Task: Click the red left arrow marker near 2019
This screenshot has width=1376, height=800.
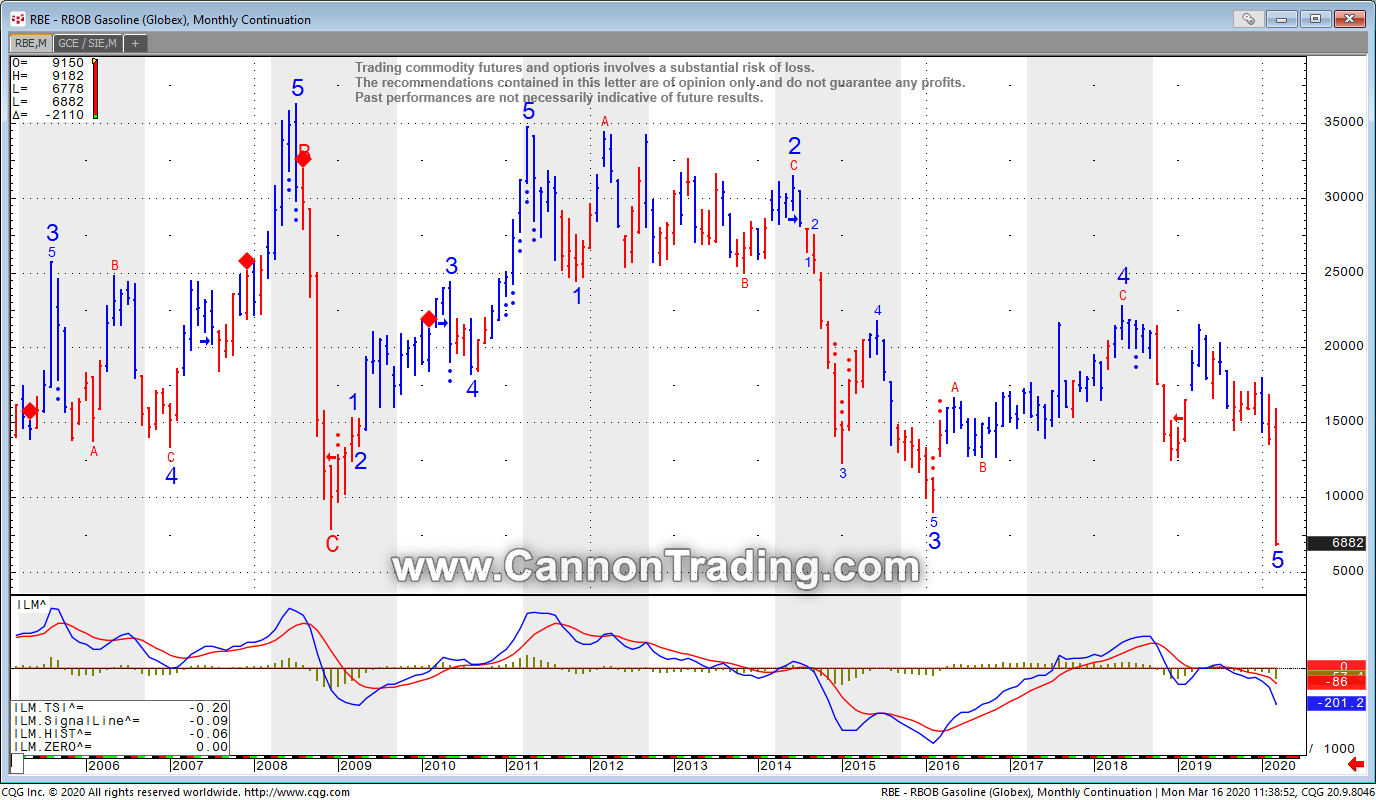Action: pyautogui.click(x=1178, y=418)
